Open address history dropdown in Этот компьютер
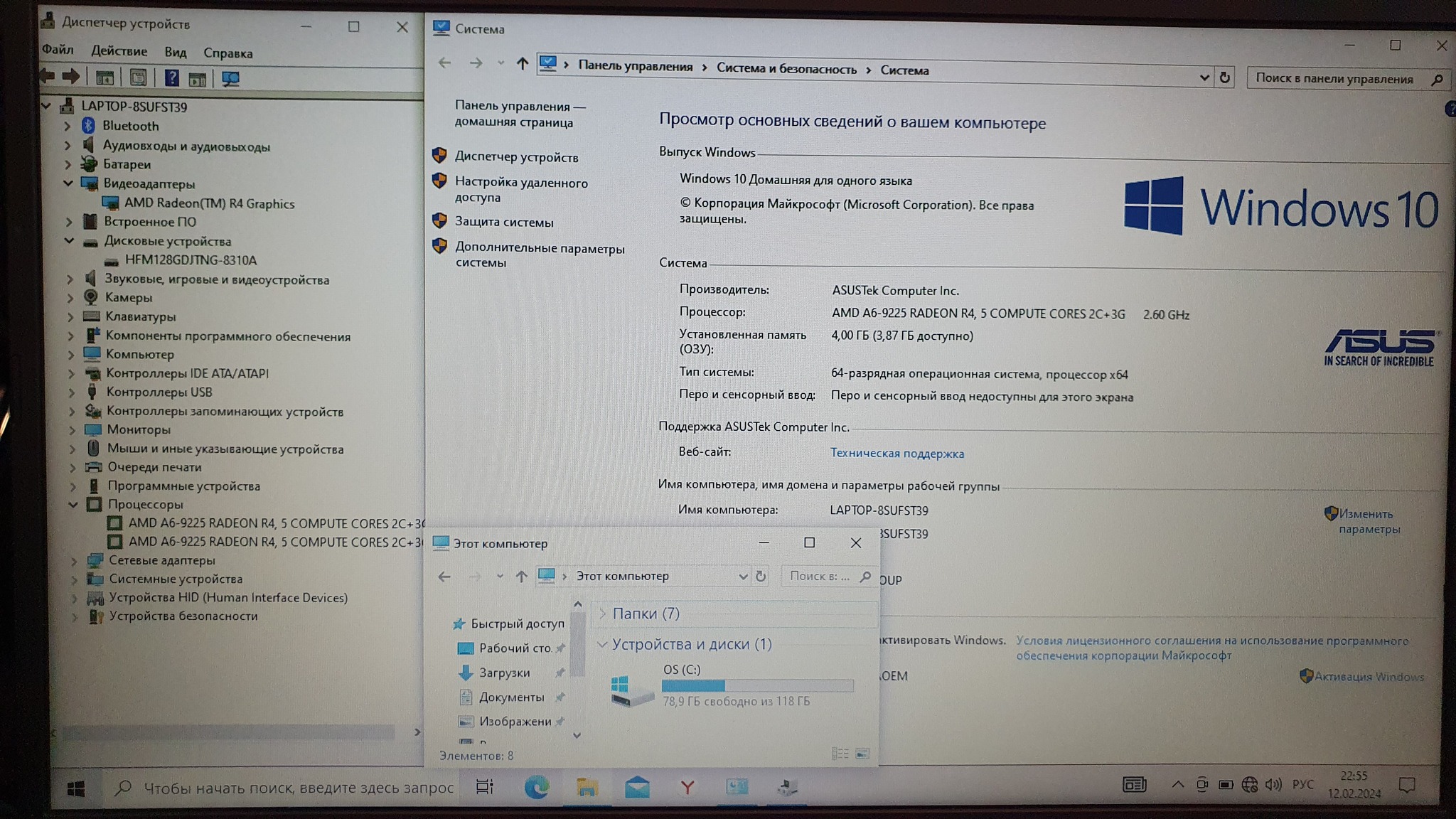1456x819 pixels. click(x=743, y=577)
